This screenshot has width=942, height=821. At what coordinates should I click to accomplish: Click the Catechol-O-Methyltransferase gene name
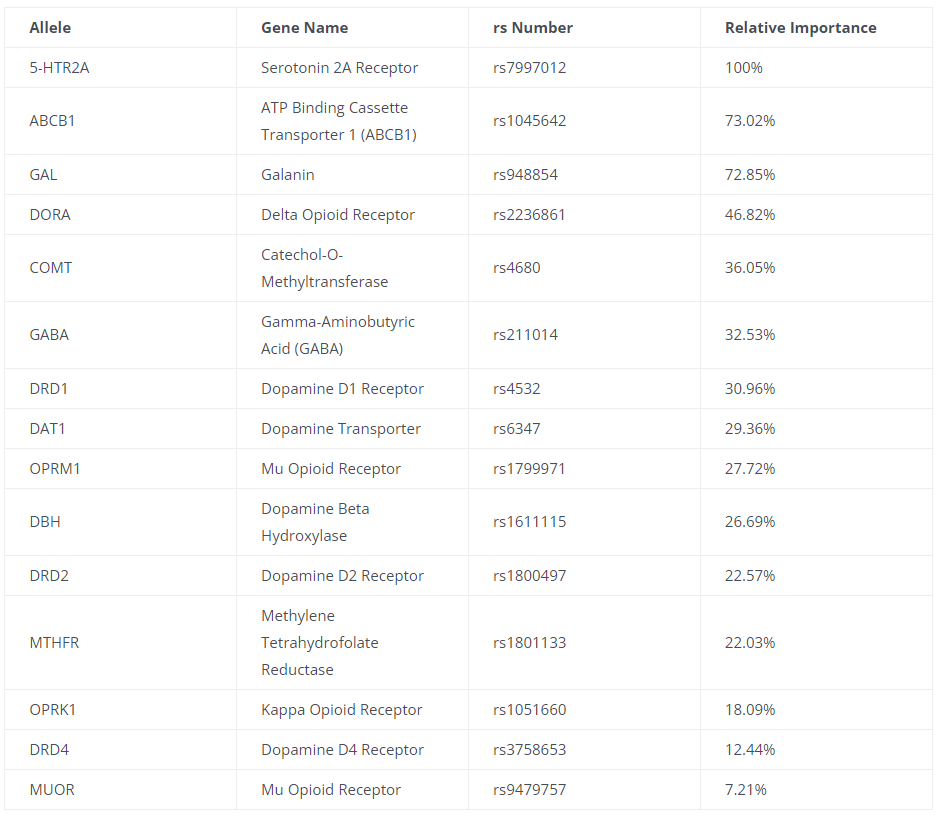click(324, 268)
